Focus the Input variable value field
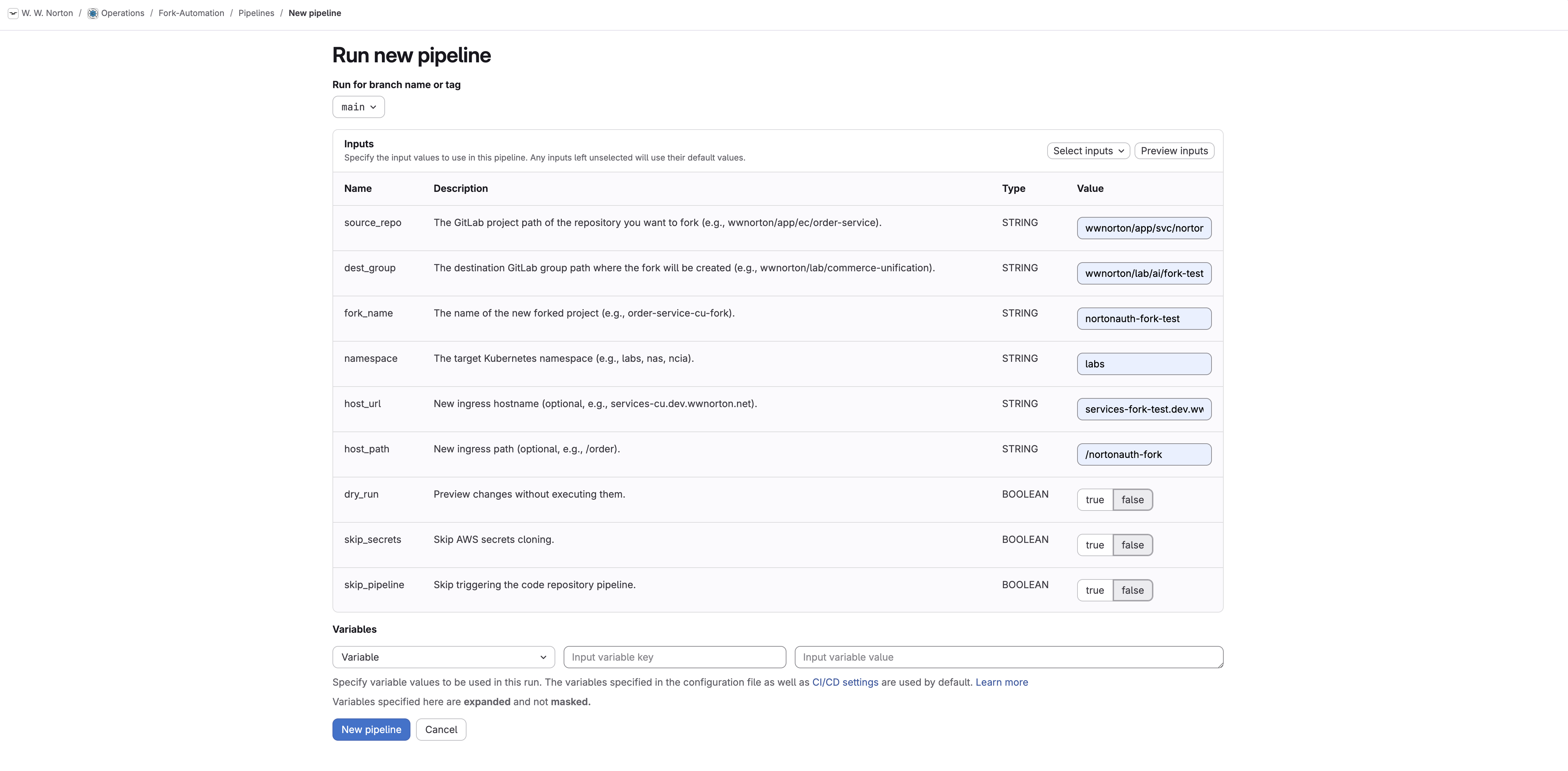Viewport: 1568px width, 771px height. click(1009, 657)
